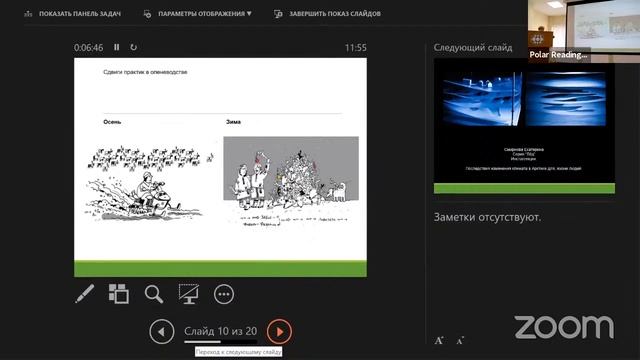The height and width of the screenshot is (360, 640).
Task: Click the slide title 'Сдвиги практик в оленеводстве'
Action: 145,72
